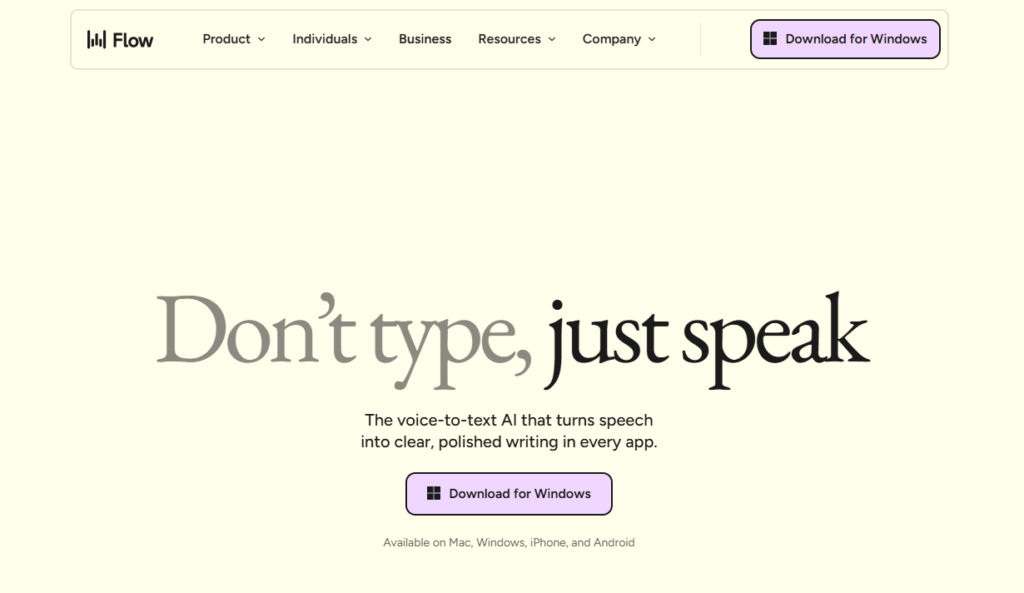Click the vertical divider in navigation bar
The image size is (1024, 593).
700,39
